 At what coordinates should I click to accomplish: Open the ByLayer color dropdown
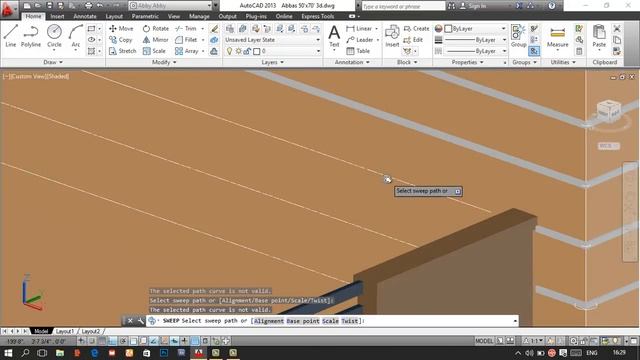[476, 29]
